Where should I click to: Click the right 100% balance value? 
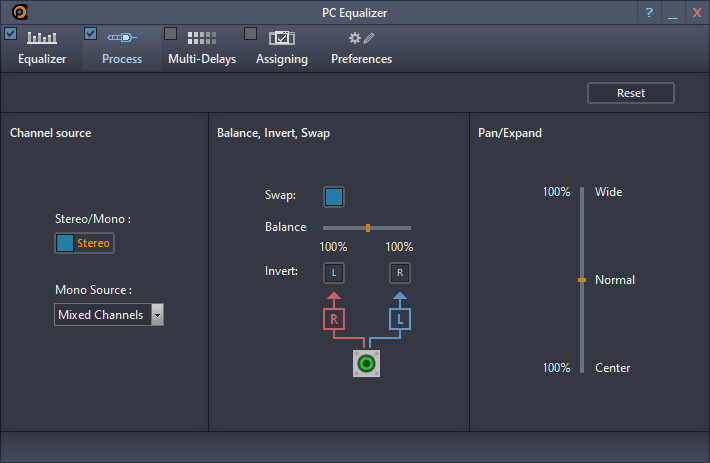399,247
